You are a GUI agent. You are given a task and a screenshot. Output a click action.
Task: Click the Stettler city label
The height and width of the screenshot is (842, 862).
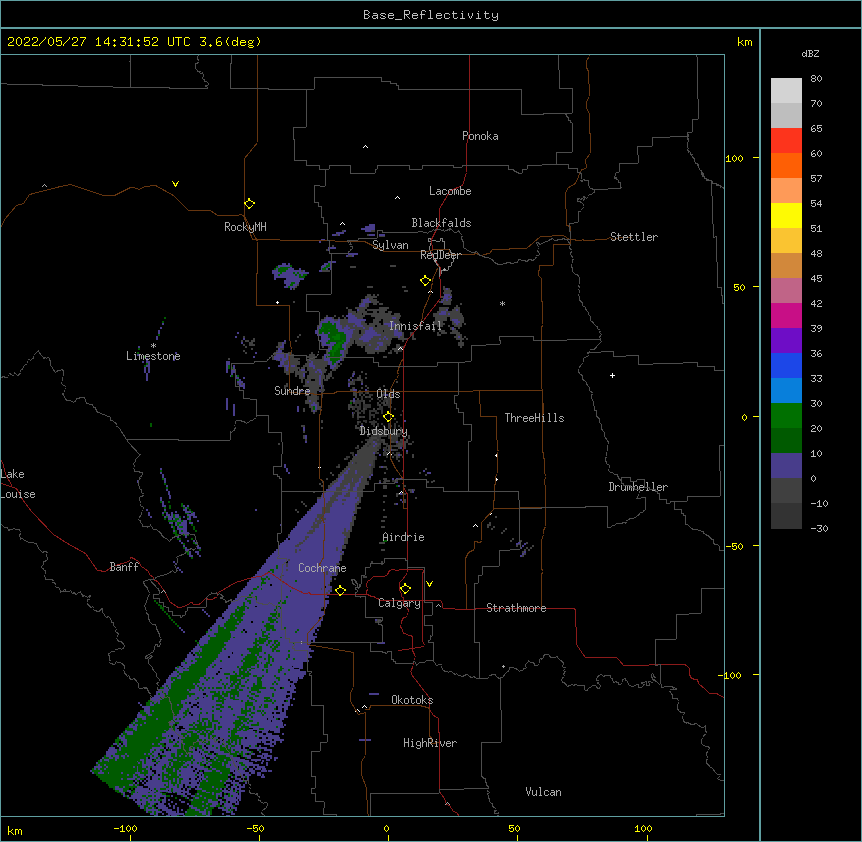point(634,237)
